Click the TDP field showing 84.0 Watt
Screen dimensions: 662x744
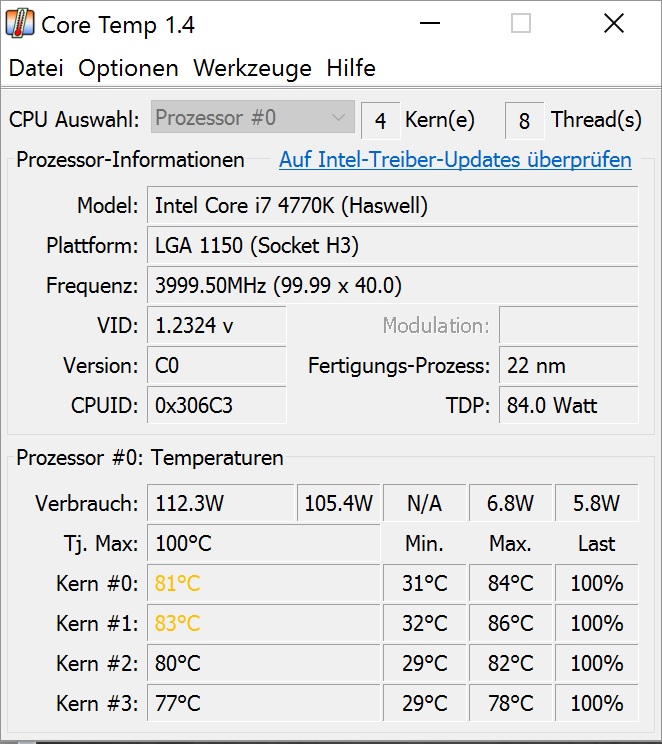567,406
